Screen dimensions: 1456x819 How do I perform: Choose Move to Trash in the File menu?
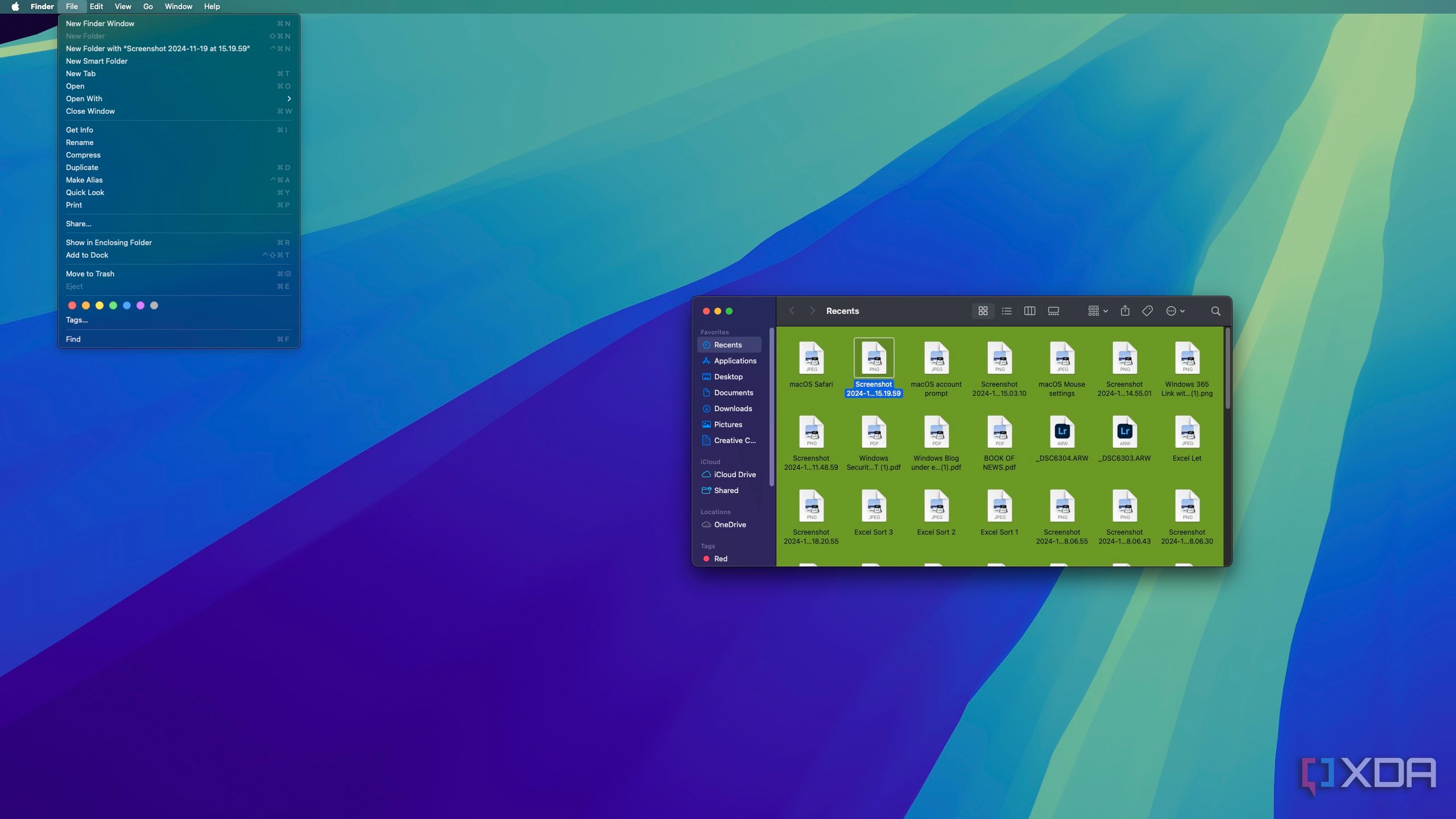point(90,274)
